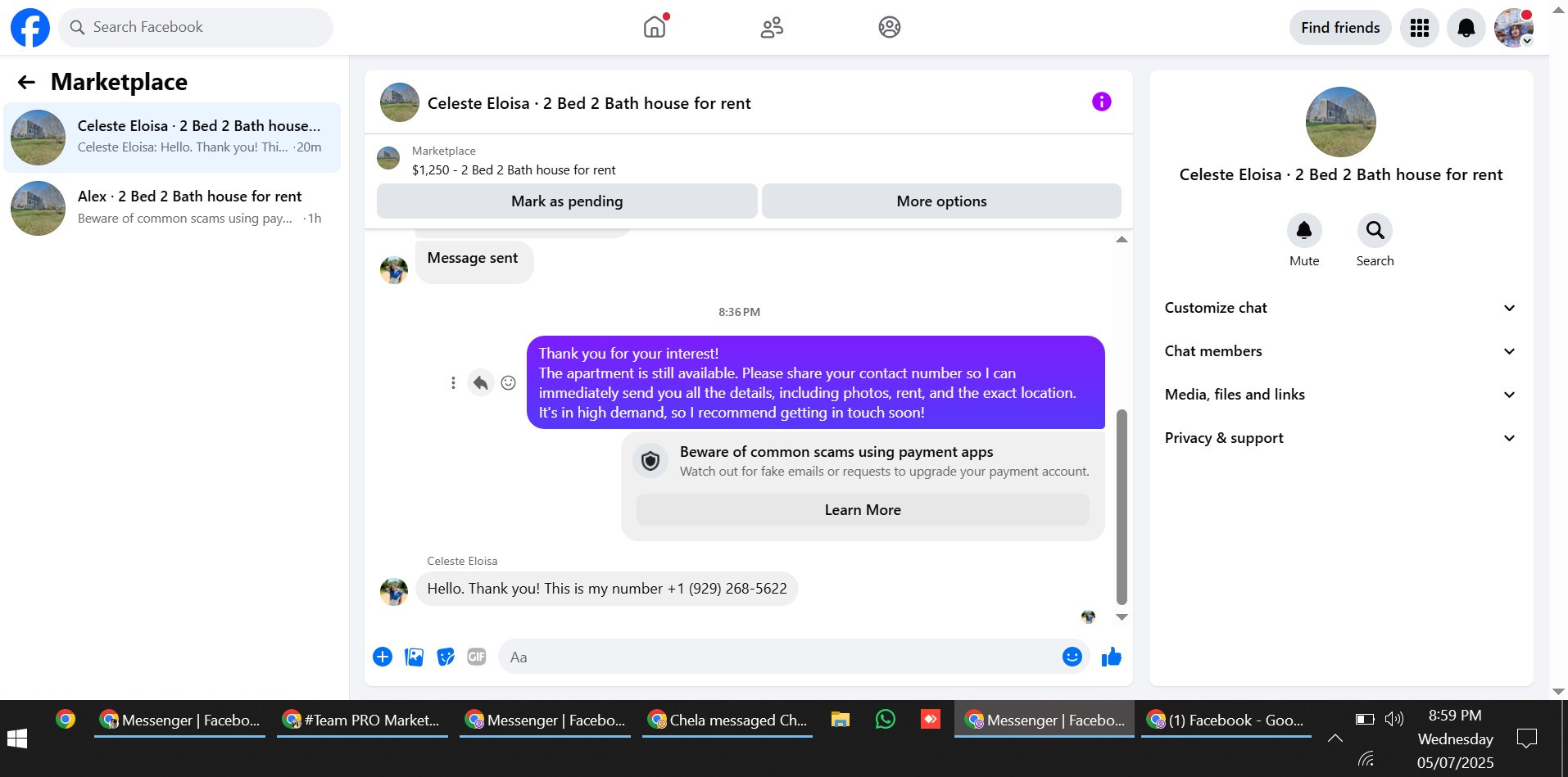This screenshot has width=1568, height=777.
Task: Click the Aa message input field
Action: point(778,657)
